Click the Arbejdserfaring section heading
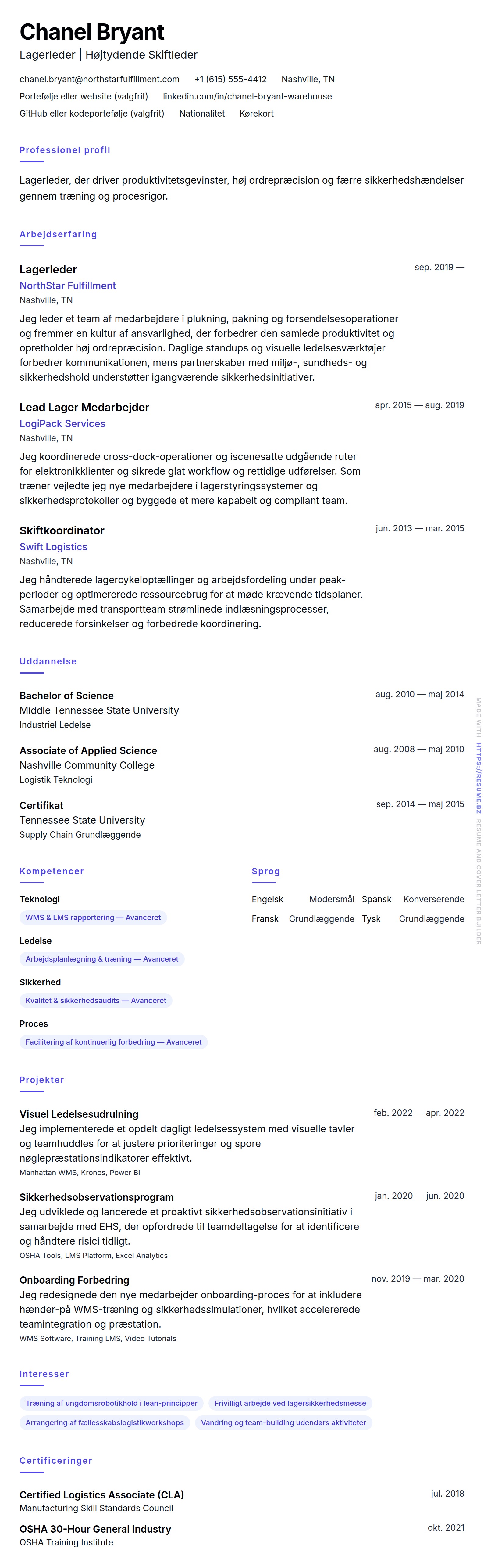The width and height of the screenshot is (484, 1568). [58, 234]
